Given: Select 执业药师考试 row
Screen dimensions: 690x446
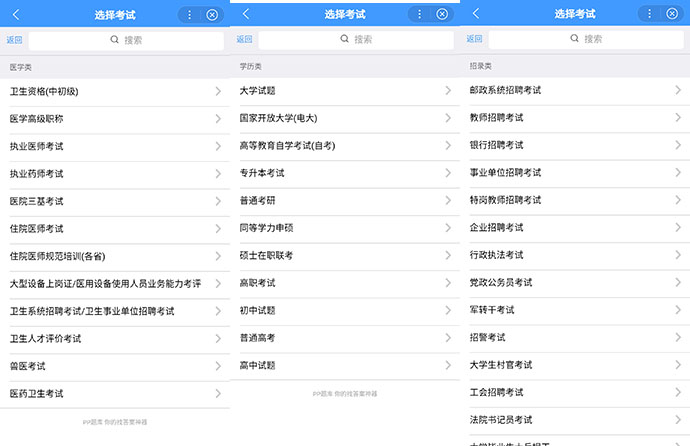Looking at the screenshot, I should (115, 174).
